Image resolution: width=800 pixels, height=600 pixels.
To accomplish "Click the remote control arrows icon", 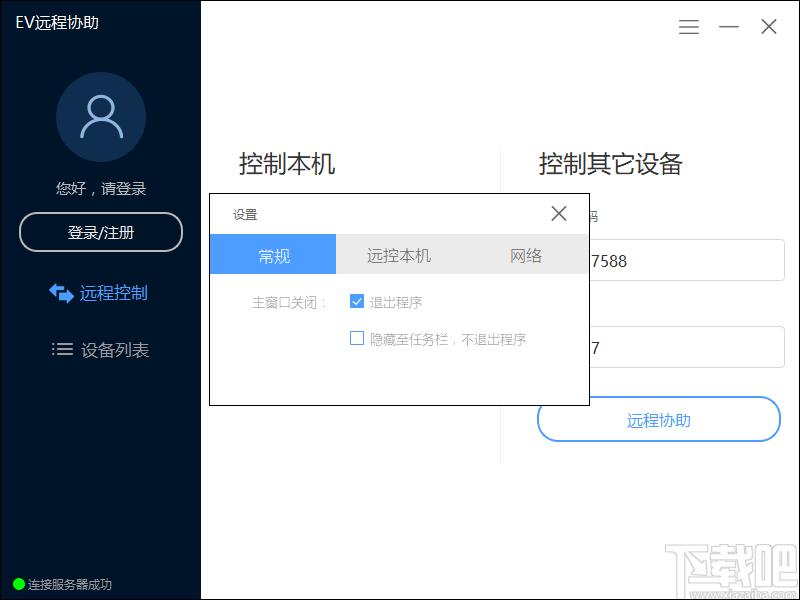I will (x=61, y=293).
